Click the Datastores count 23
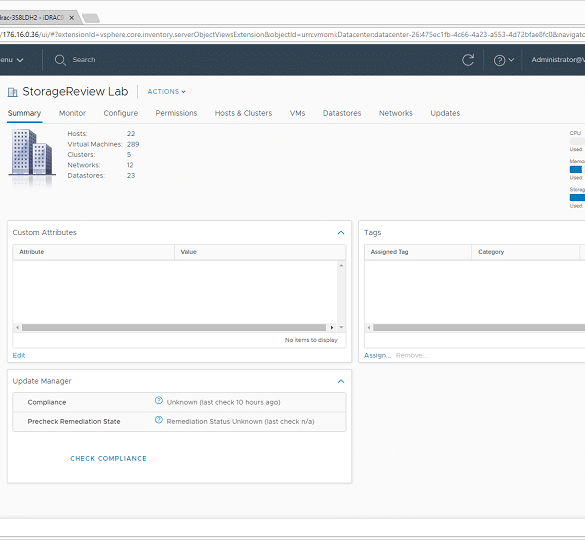 131,175
